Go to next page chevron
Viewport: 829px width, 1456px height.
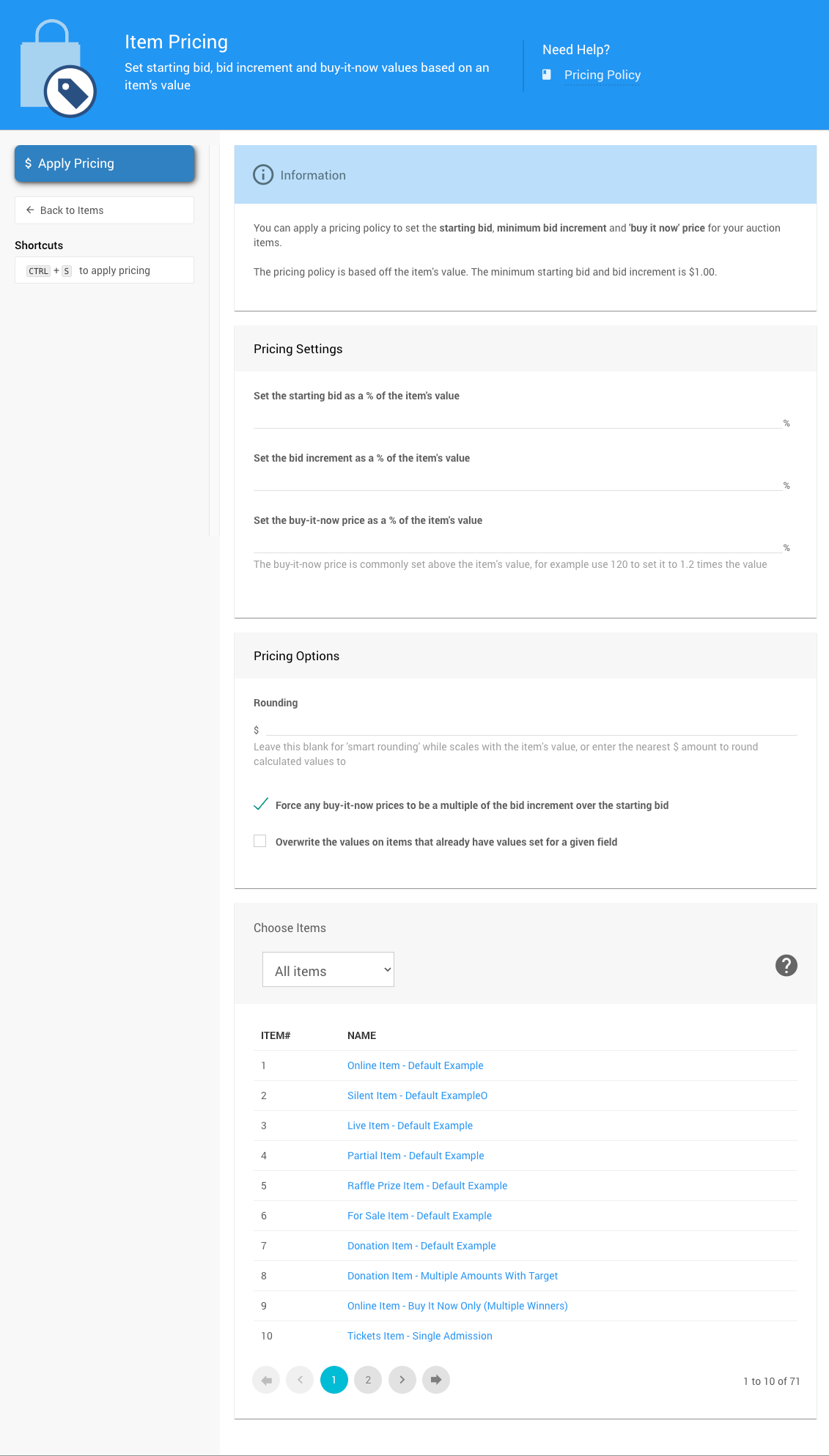pos(402,1380)
